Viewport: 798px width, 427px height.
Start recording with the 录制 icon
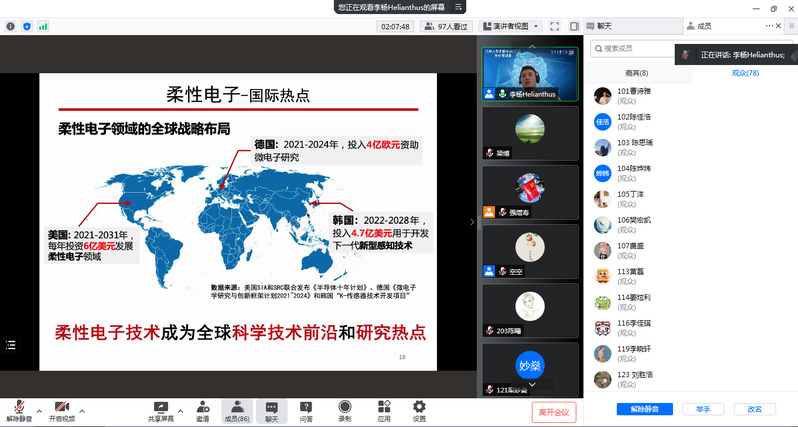click(345, 411)
